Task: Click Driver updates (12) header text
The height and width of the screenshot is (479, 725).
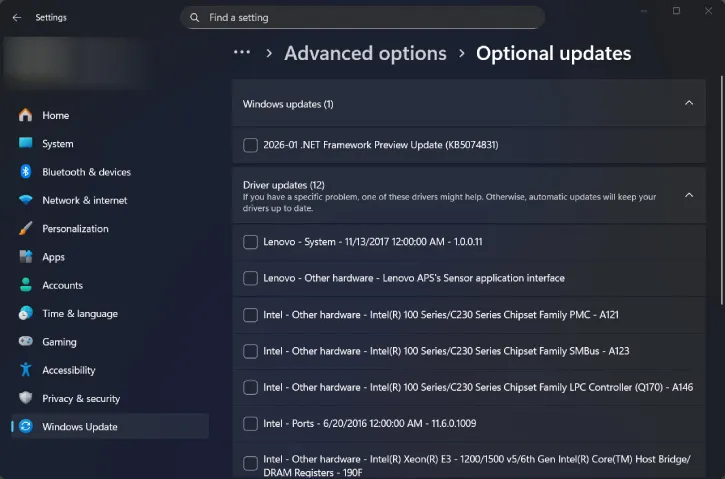Action: pos(283,185)
